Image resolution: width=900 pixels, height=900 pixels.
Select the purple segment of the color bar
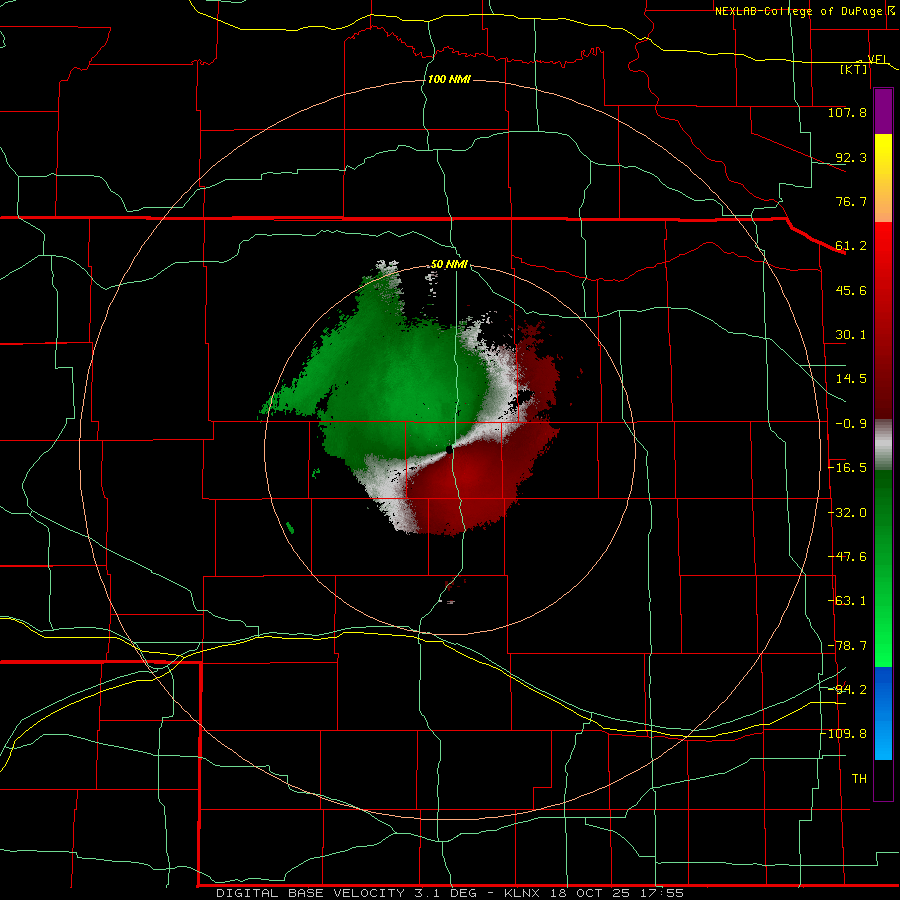883,111
